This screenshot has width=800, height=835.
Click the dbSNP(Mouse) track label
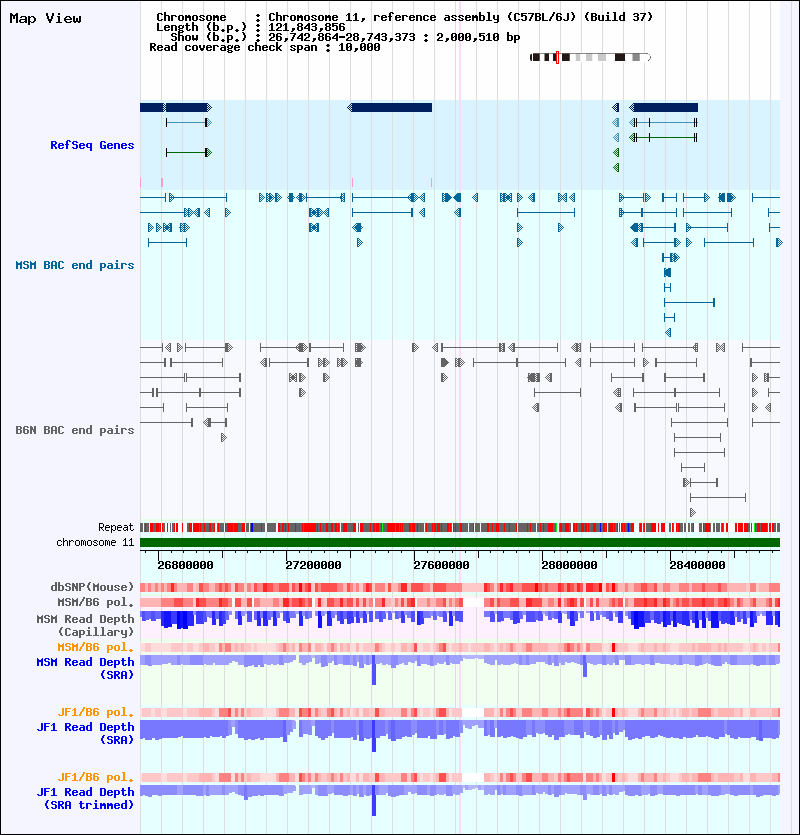92,587
